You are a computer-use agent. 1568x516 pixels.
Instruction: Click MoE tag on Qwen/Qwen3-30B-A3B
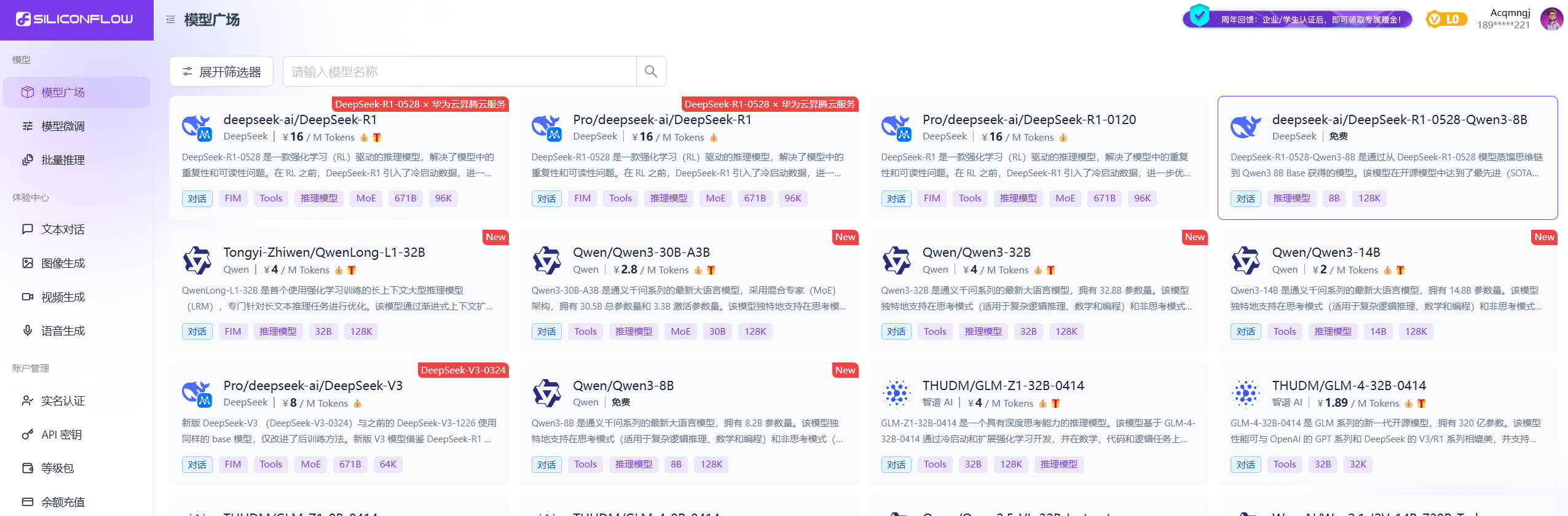[680, 332]
